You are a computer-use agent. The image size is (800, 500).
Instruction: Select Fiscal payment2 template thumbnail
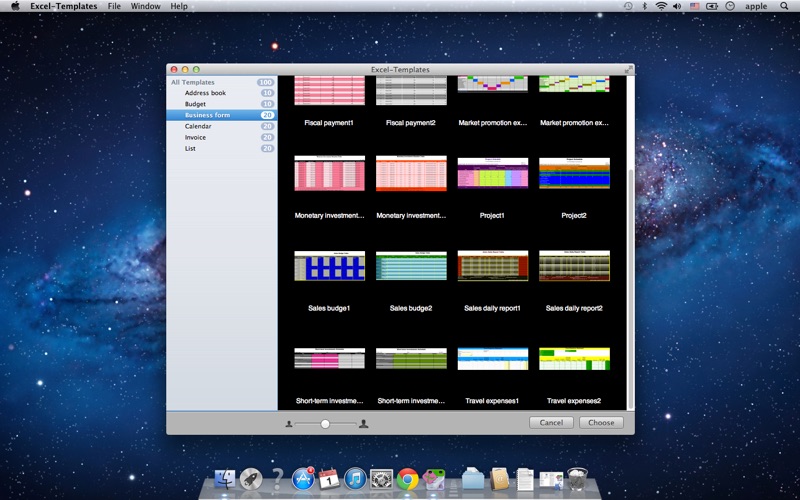[x=411, y=90]
